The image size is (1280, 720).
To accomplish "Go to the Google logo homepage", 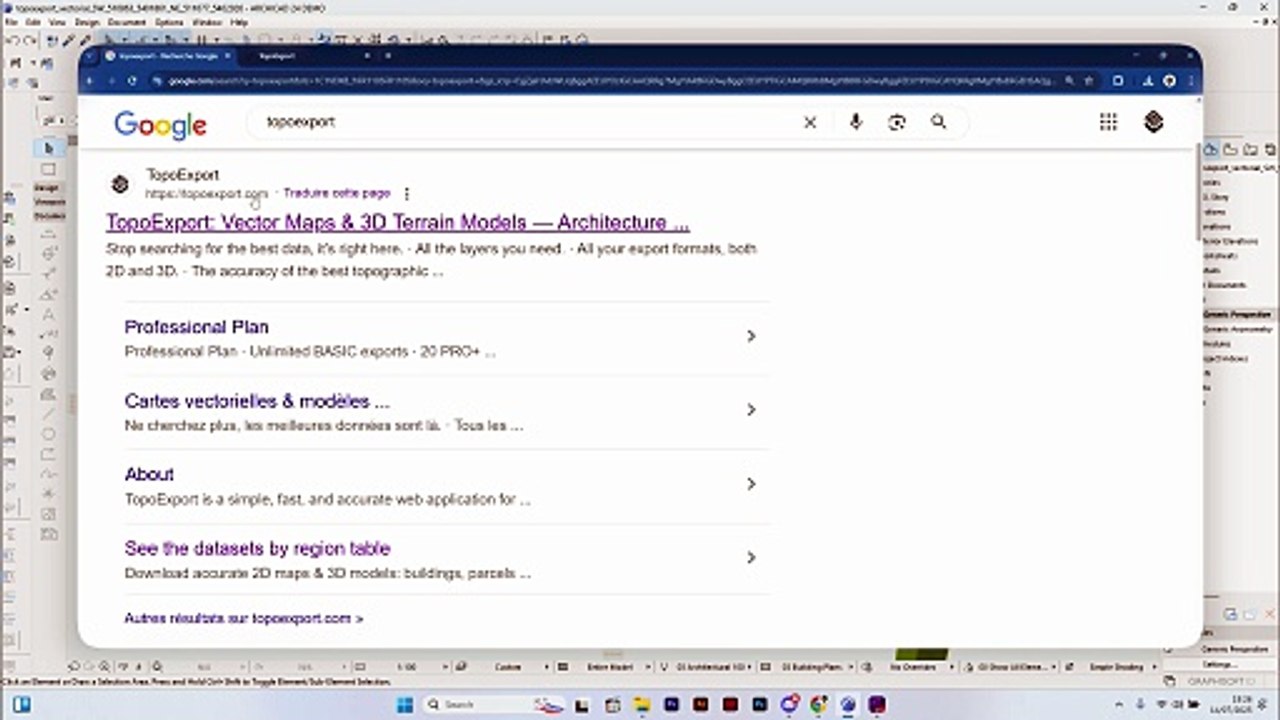I will tap(160, 124).
